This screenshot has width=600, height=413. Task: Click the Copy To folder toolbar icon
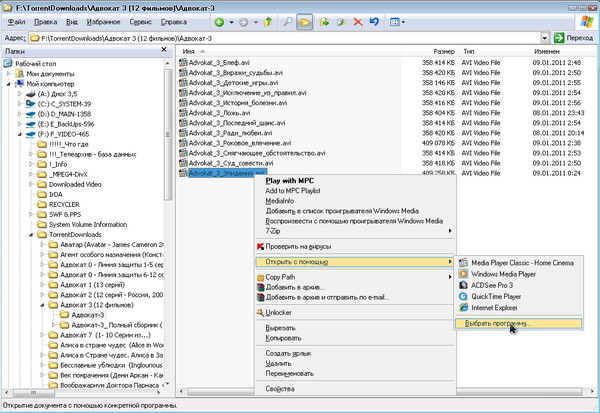point(341,22)
